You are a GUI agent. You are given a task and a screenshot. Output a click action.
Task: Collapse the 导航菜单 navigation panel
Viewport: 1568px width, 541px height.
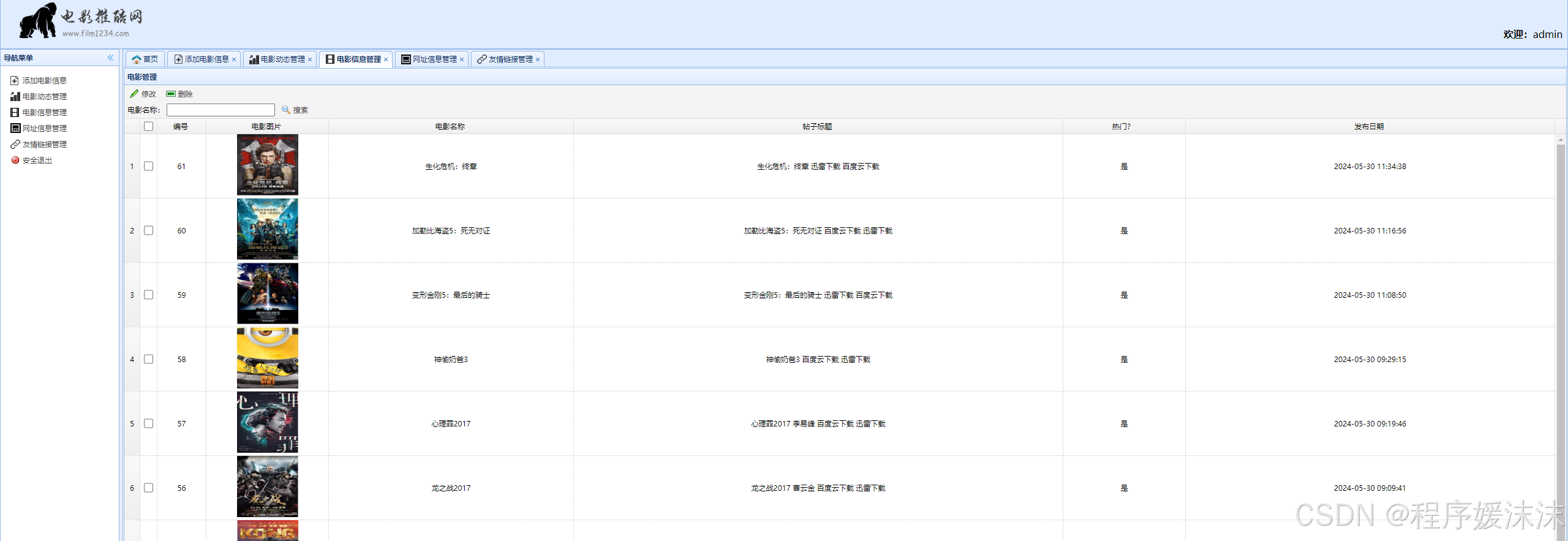[111, 58]
